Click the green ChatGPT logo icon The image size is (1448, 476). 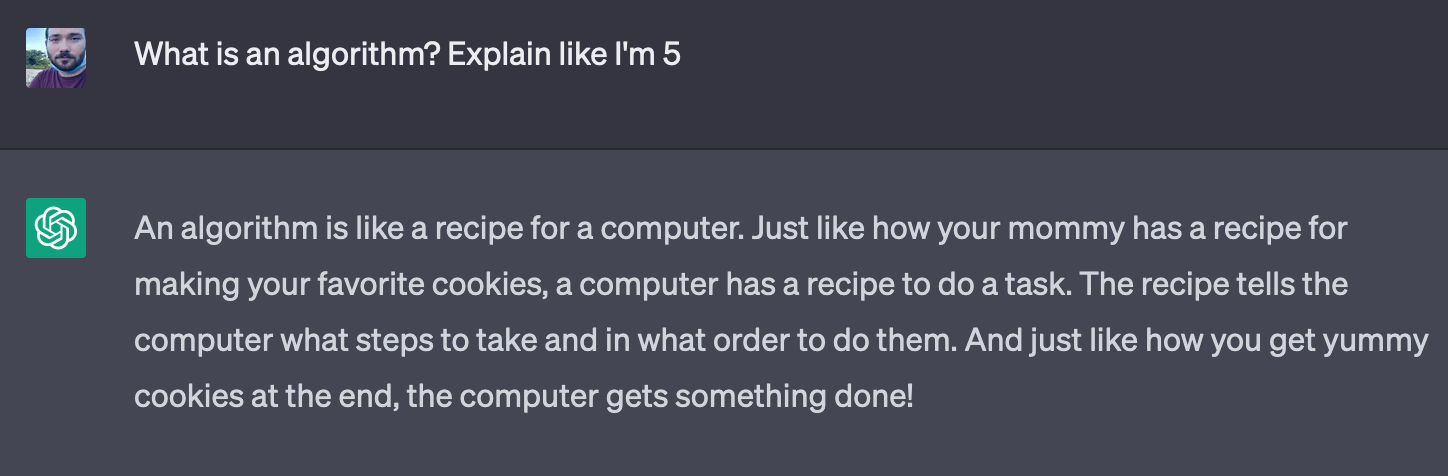[56, 228]
